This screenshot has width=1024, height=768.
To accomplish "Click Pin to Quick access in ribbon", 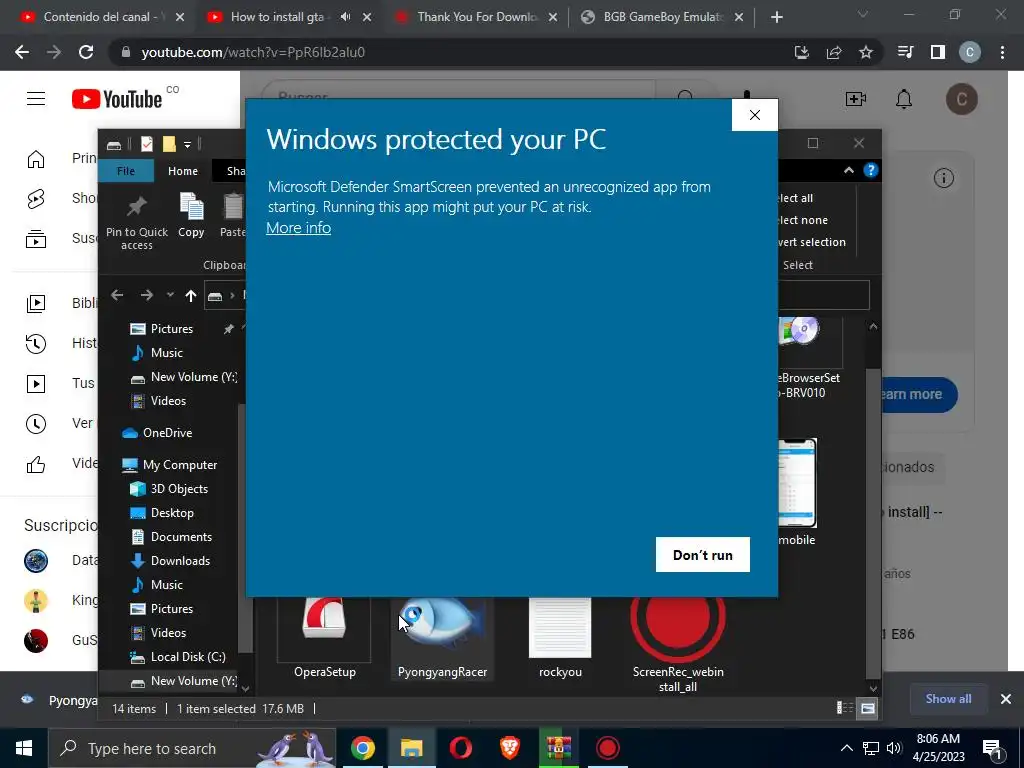I will 136,222.
